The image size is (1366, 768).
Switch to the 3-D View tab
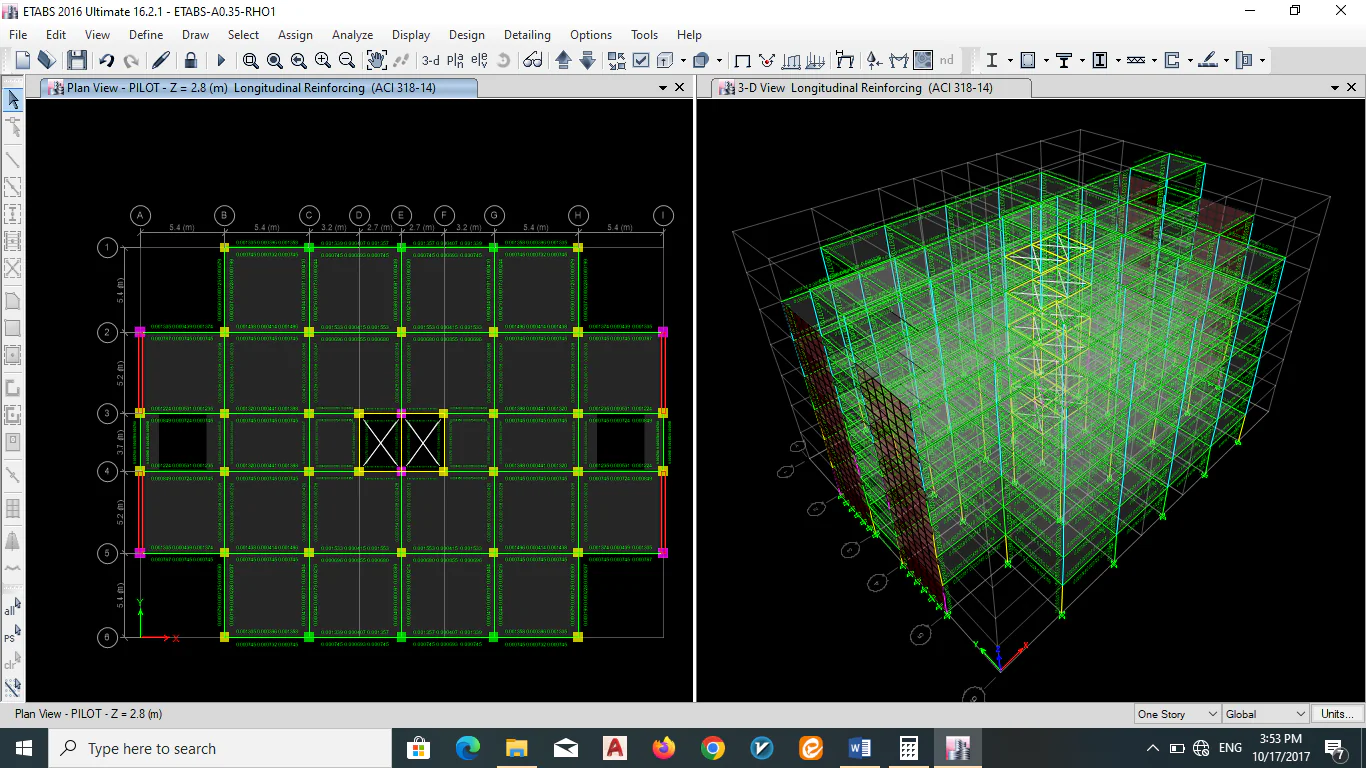(864, 88)
